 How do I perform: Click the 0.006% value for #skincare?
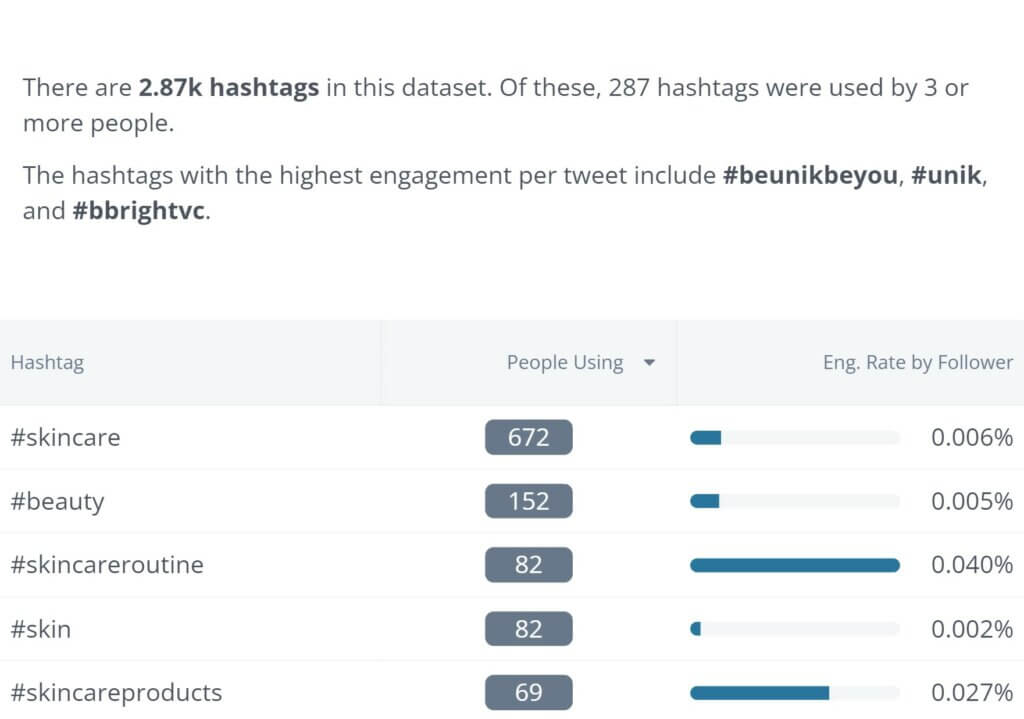pyautogui.click(x=973, y=437)
